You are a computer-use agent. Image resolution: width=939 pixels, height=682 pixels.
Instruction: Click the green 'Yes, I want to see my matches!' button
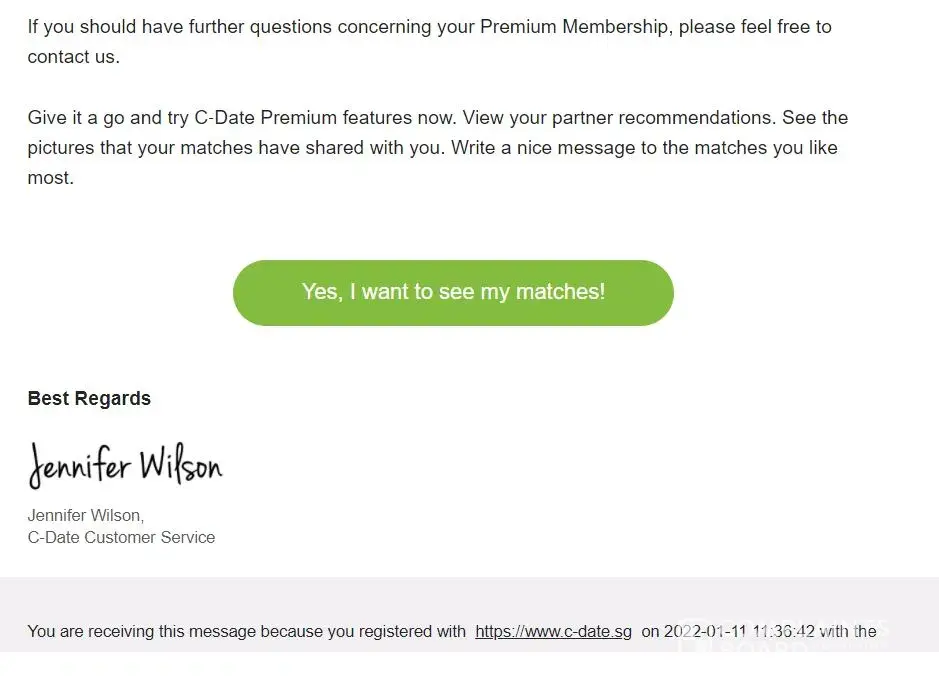coord(453,292)
